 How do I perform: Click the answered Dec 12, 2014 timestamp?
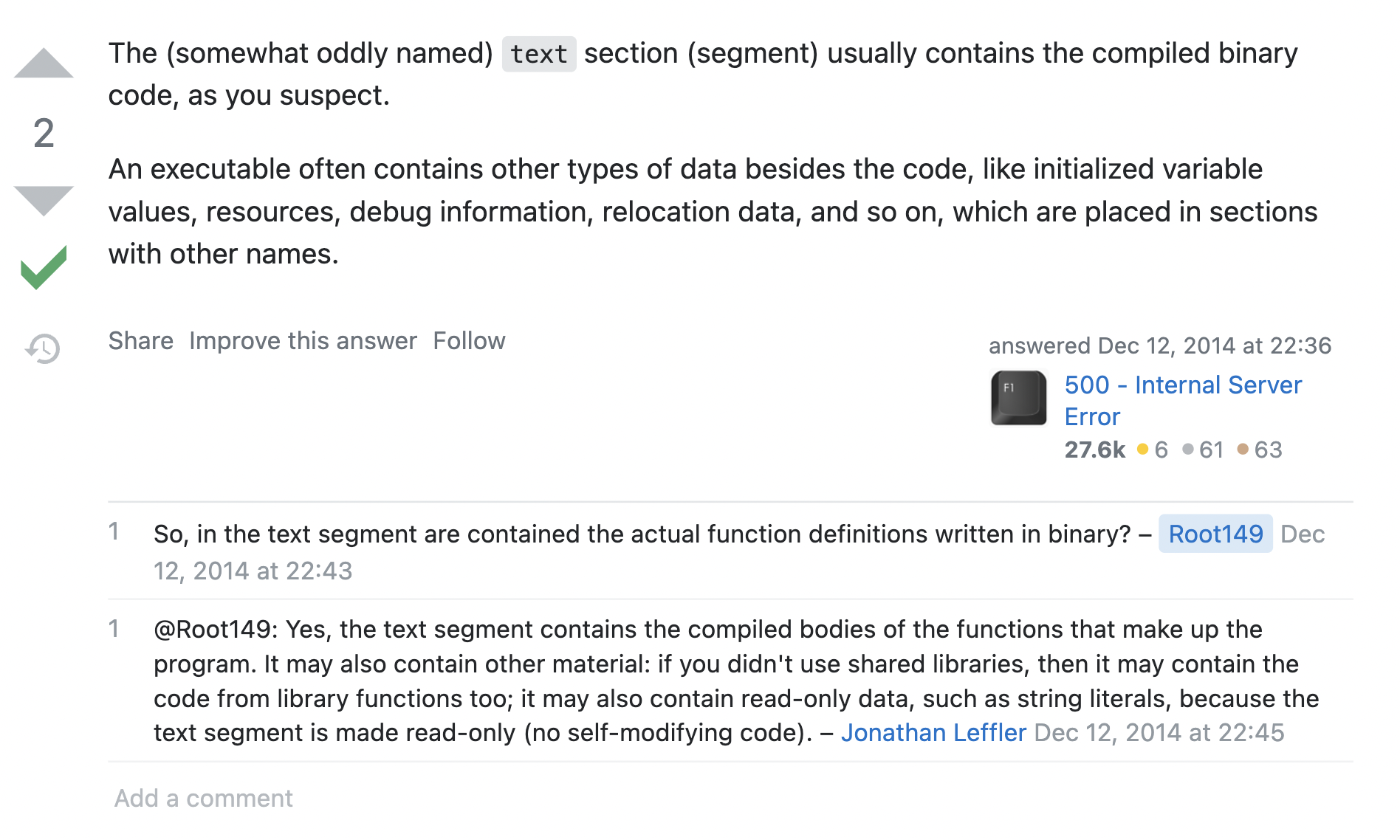pyautogui.click(x=1159, y=345)
